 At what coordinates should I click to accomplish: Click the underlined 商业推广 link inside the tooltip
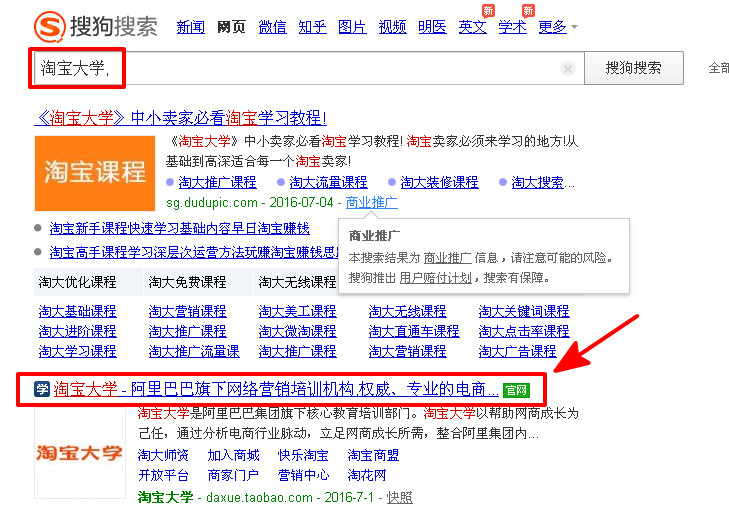[x=448, y=258]
